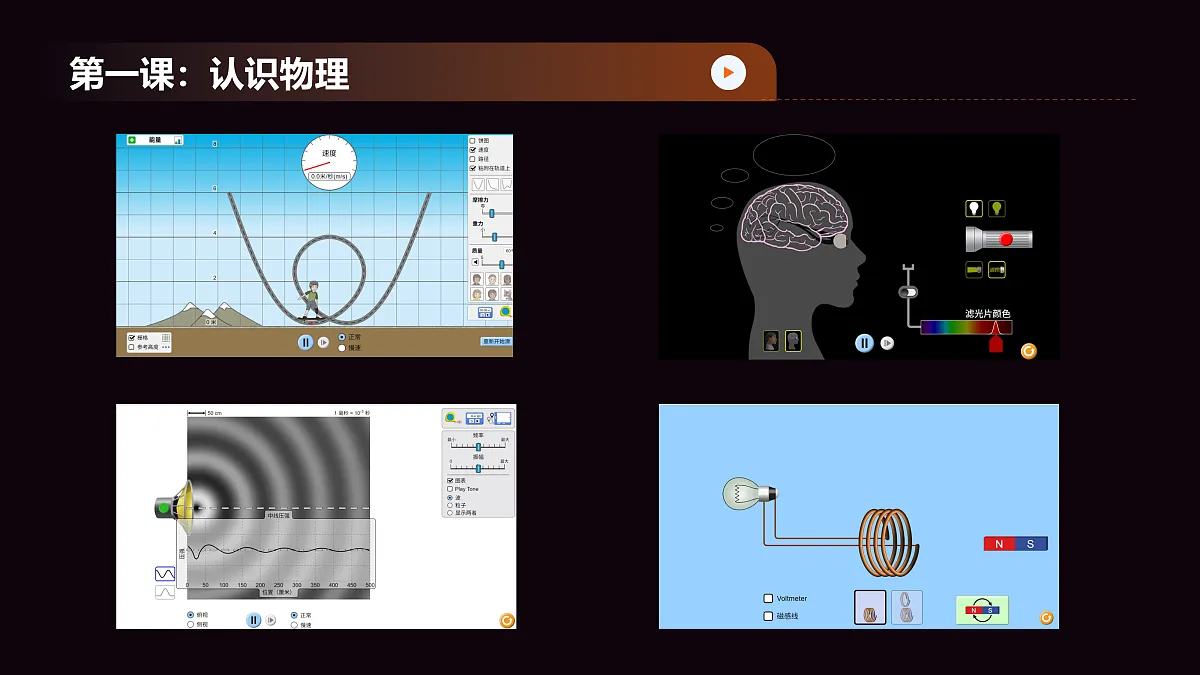Step forward the sound wave simulation
Viewport: 1200px width, 675px height.
coord(271,620)
